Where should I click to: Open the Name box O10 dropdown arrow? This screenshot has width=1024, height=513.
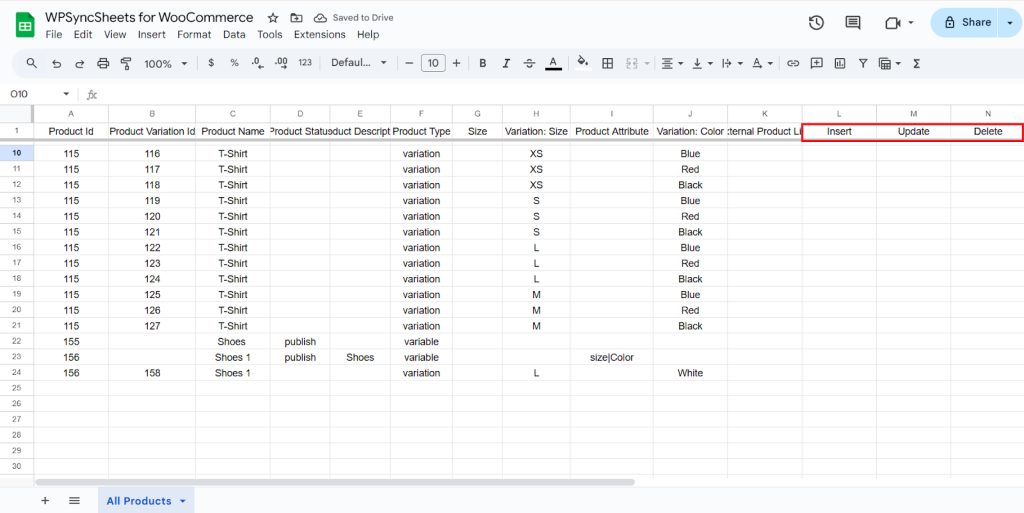[x=66, y=94]
